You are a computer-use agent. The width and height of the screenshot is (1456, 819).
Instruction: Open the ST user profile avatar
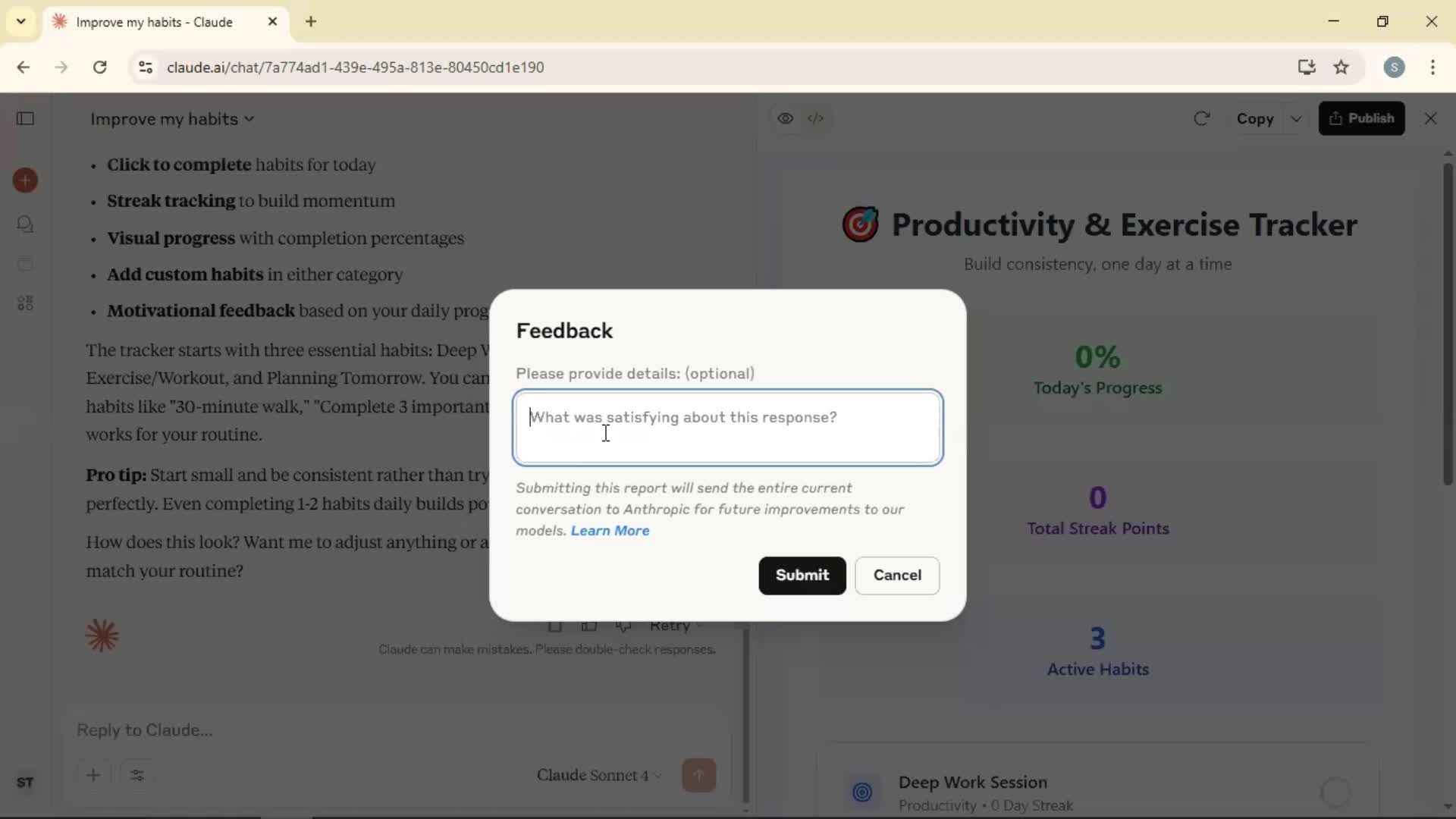click(25, 783)
